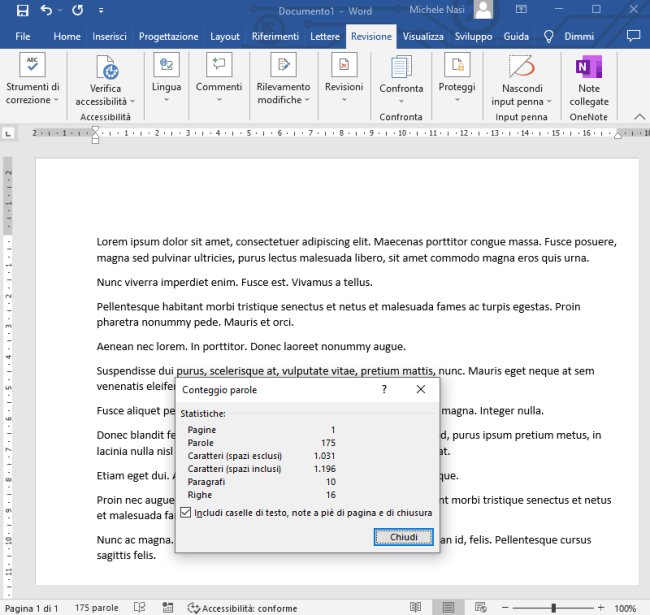Open the Lingua icon menu
Image resolution: width=650 pixels, height=615 pixels.
point(166,65)
